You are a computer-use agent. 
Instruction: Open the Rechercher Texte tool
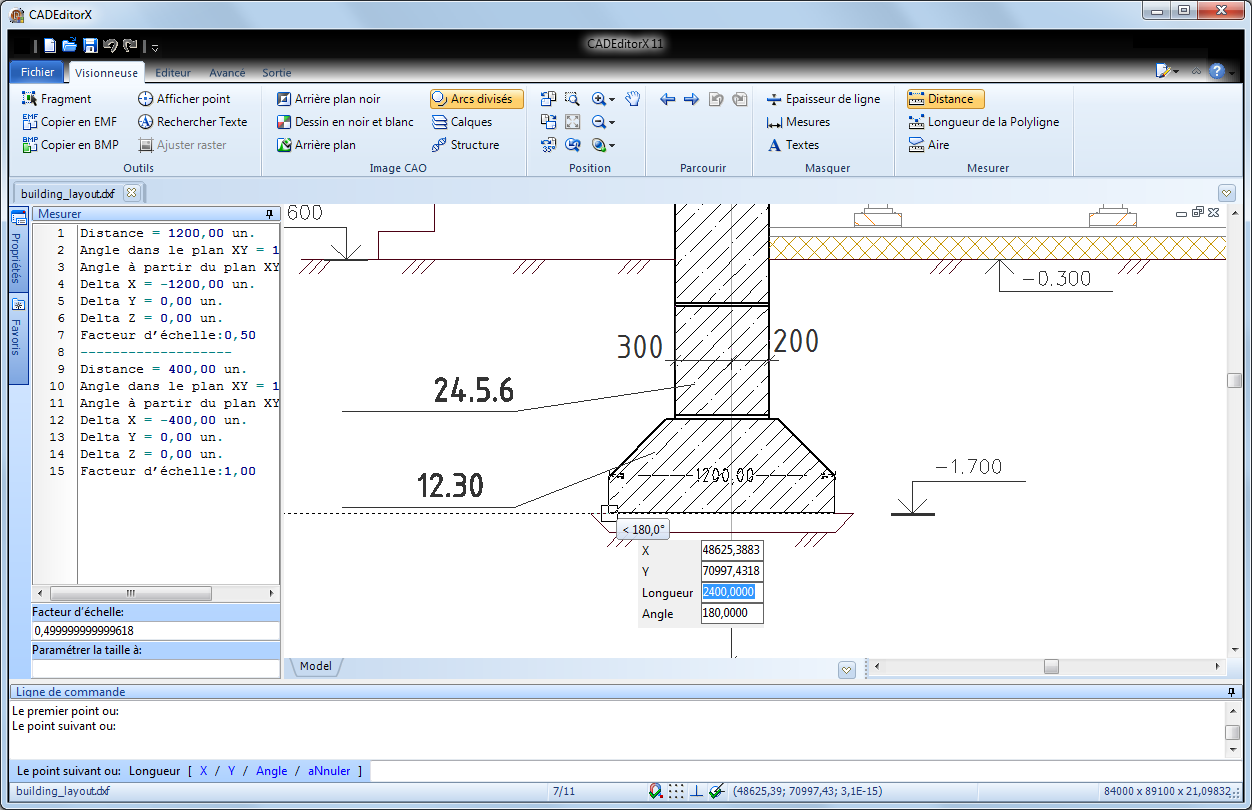[x=192, y=122]
